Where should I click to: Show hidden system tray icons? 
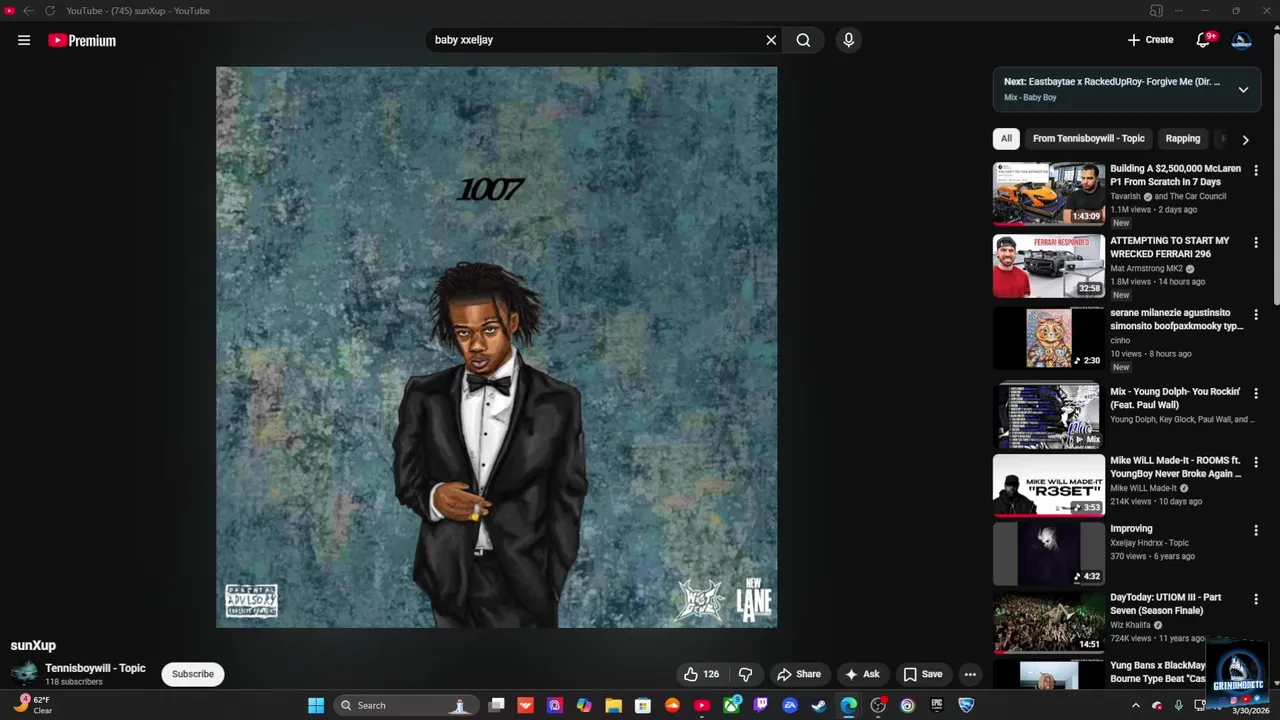click(x=1135, y=705)
